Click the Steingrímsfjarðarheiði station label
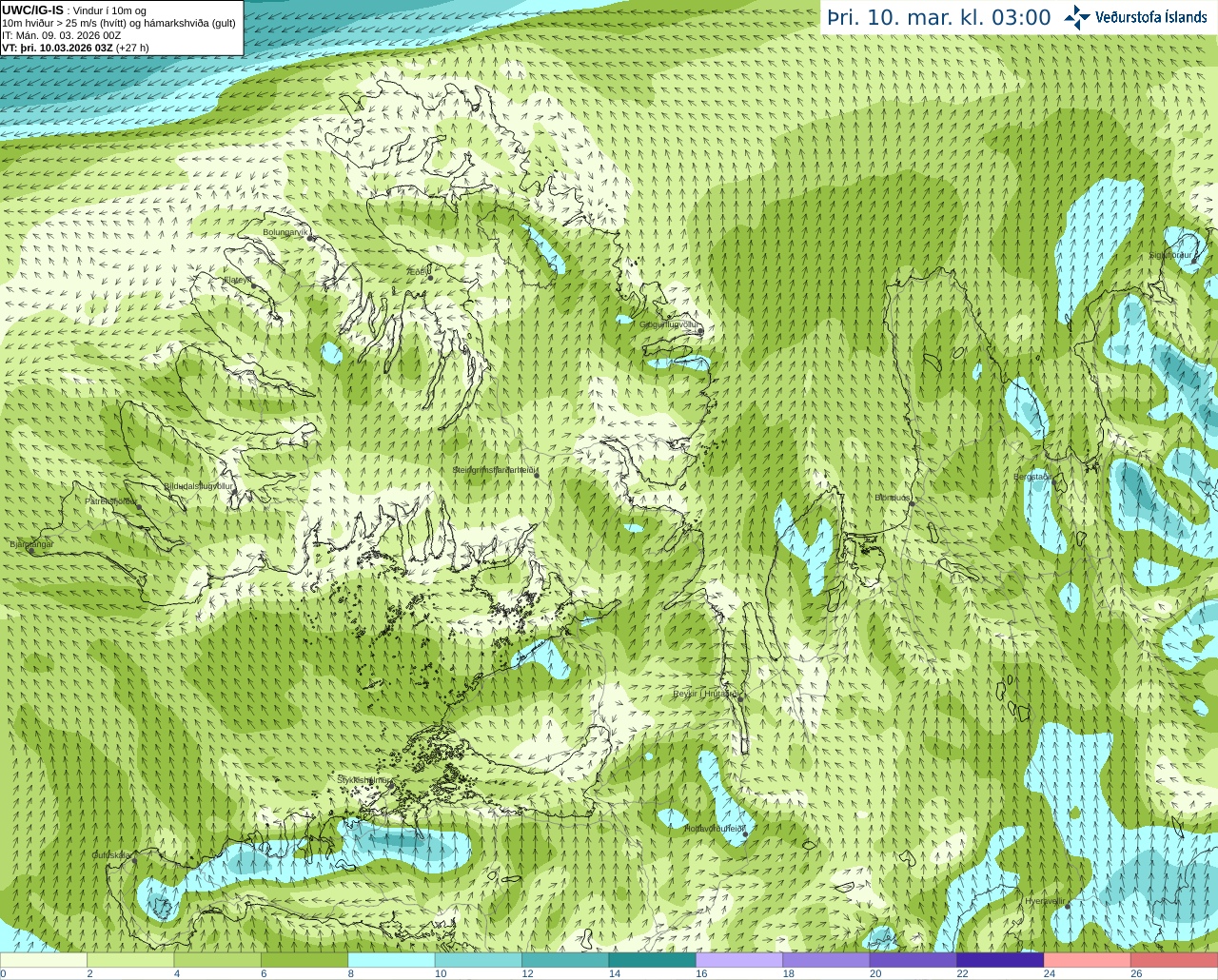This screenshot has width=1218, height=980. point(496,470)
